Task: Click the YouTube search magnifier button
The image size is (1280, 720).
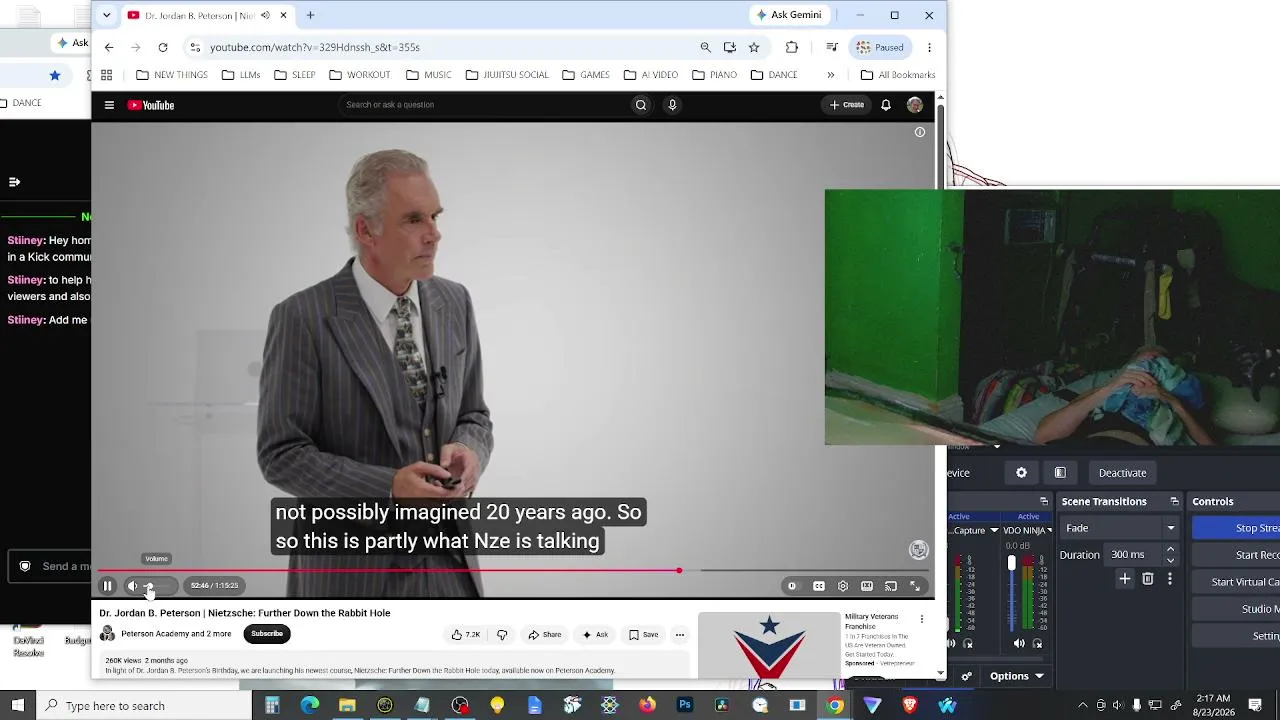Action: point(641,105)
